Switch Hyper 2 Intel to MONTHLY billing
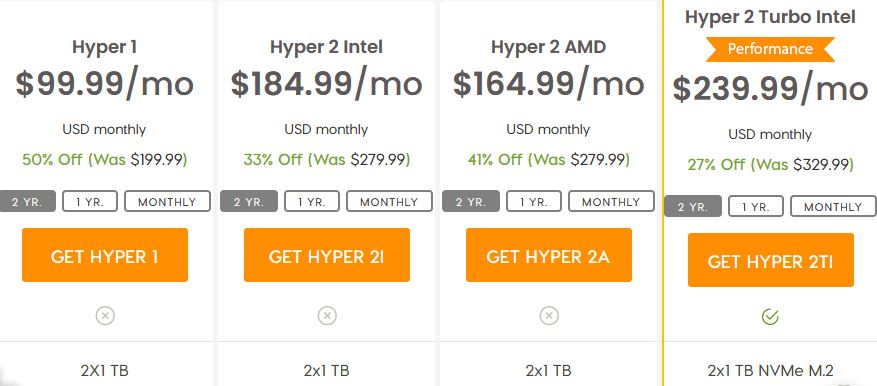This screenshot has width=877, height=386. coord(389,201)
